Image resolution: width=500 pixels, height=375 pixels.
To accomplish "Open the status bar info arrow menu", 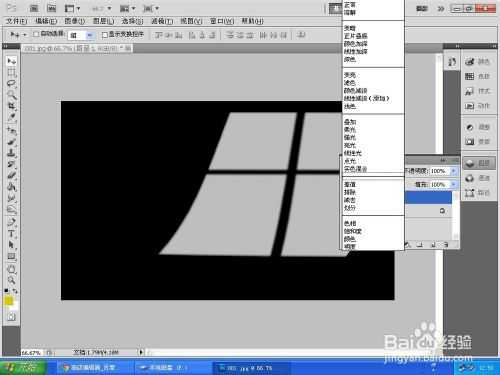I will click(141, 352).
